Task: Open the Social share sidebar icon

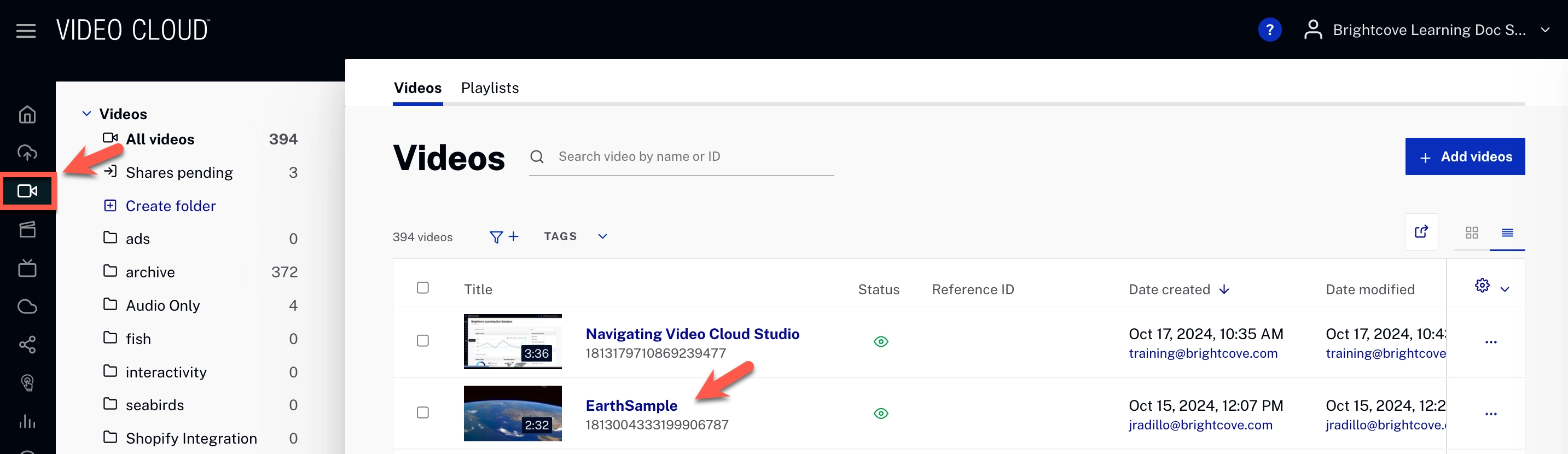Action: coord(27,345)
